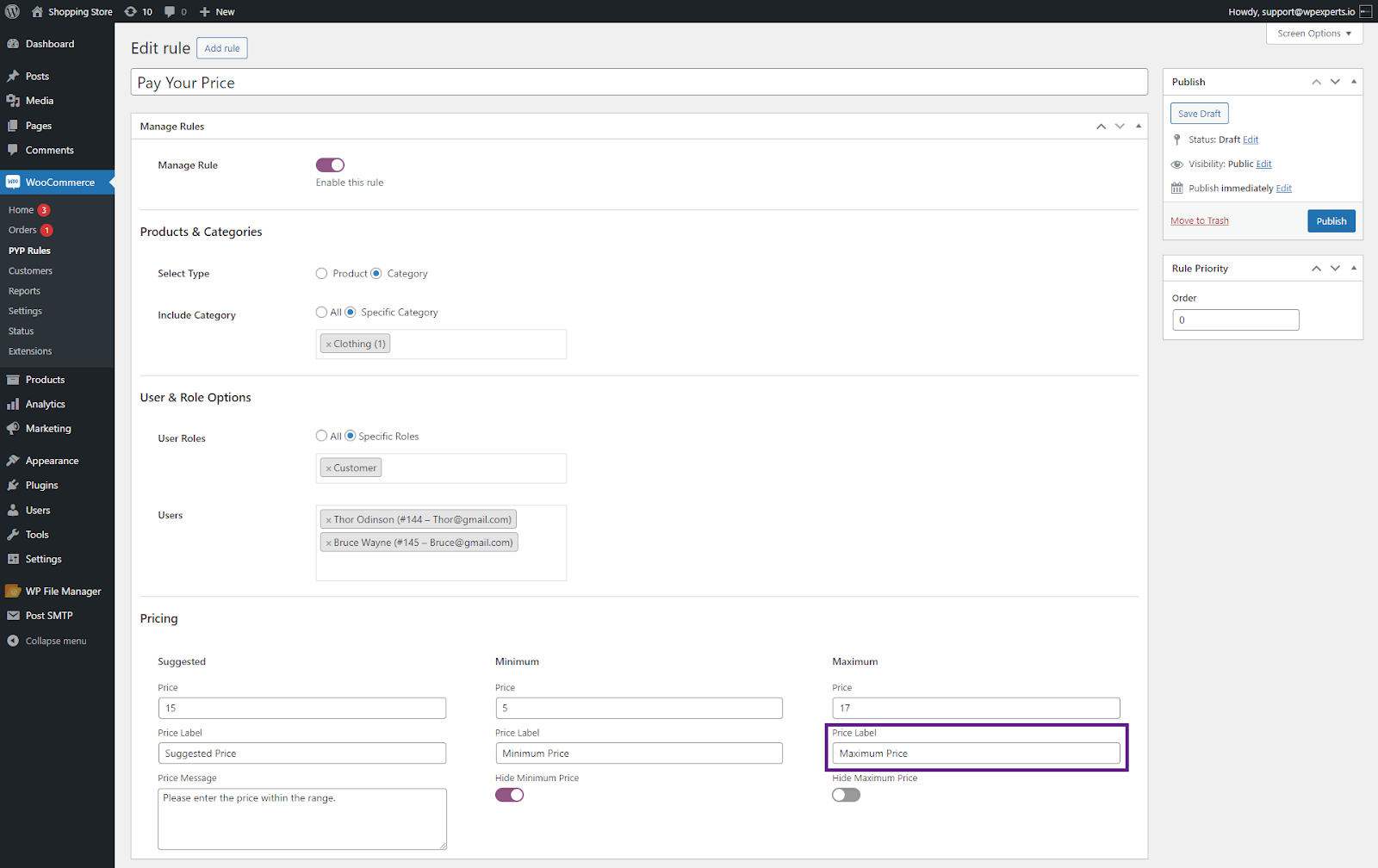Select Specific Roles radio button
This screenshot has width=1378, height=868.
pos(351,436)
